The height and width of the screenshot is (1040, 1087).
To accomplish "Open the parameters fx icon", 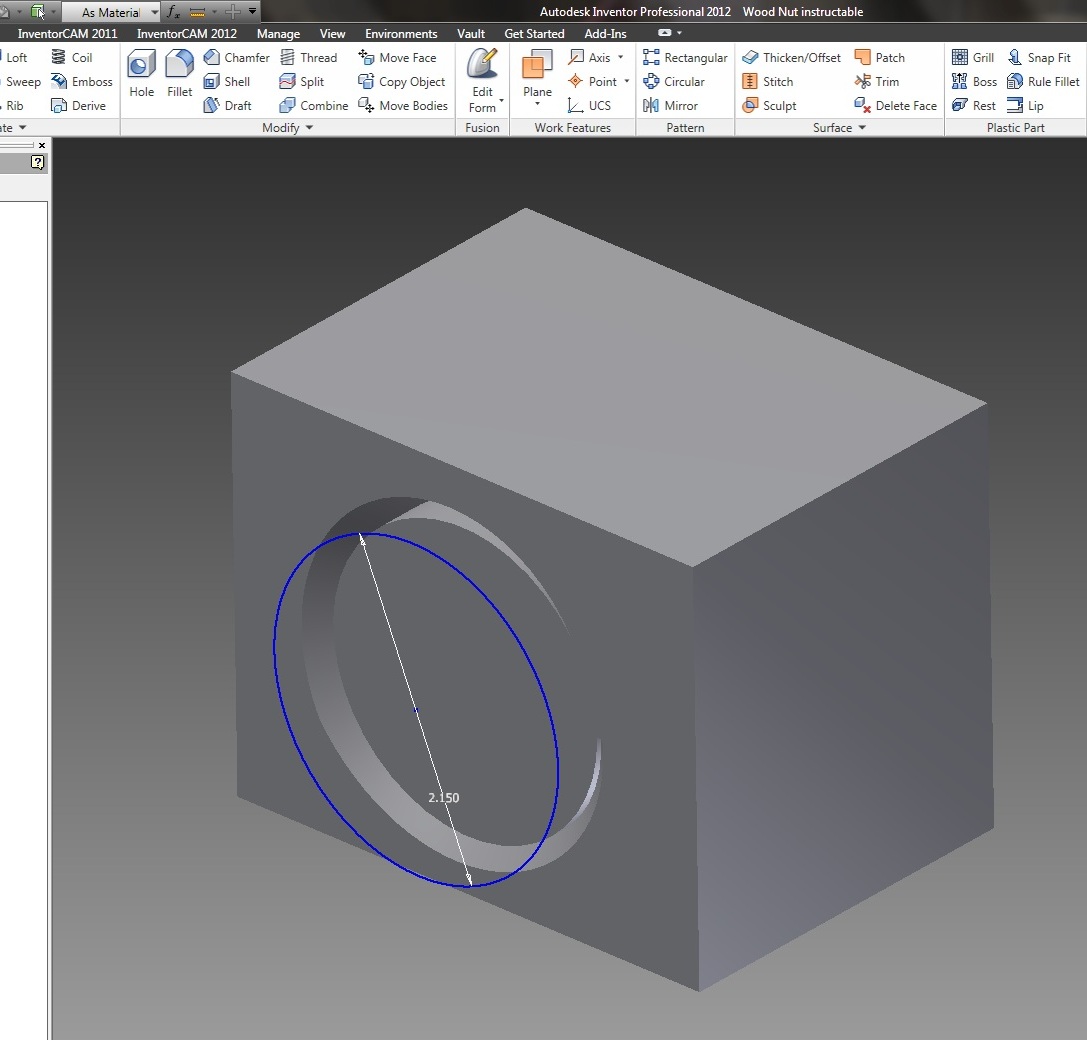I will [x=173, y=11].
